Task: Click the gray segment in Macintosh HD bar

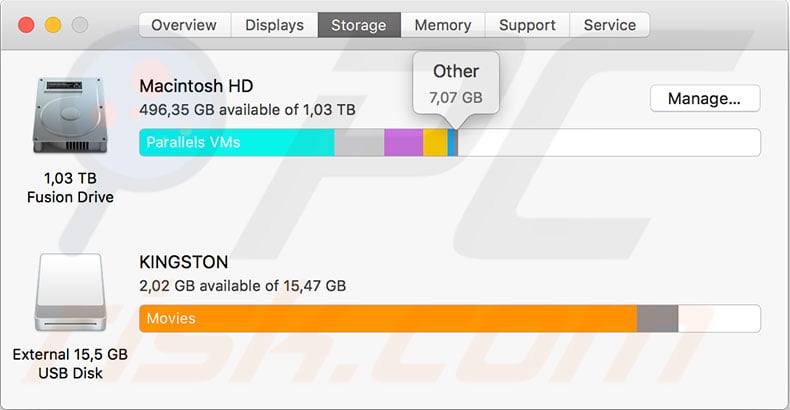Action: [x=358, y=143]
